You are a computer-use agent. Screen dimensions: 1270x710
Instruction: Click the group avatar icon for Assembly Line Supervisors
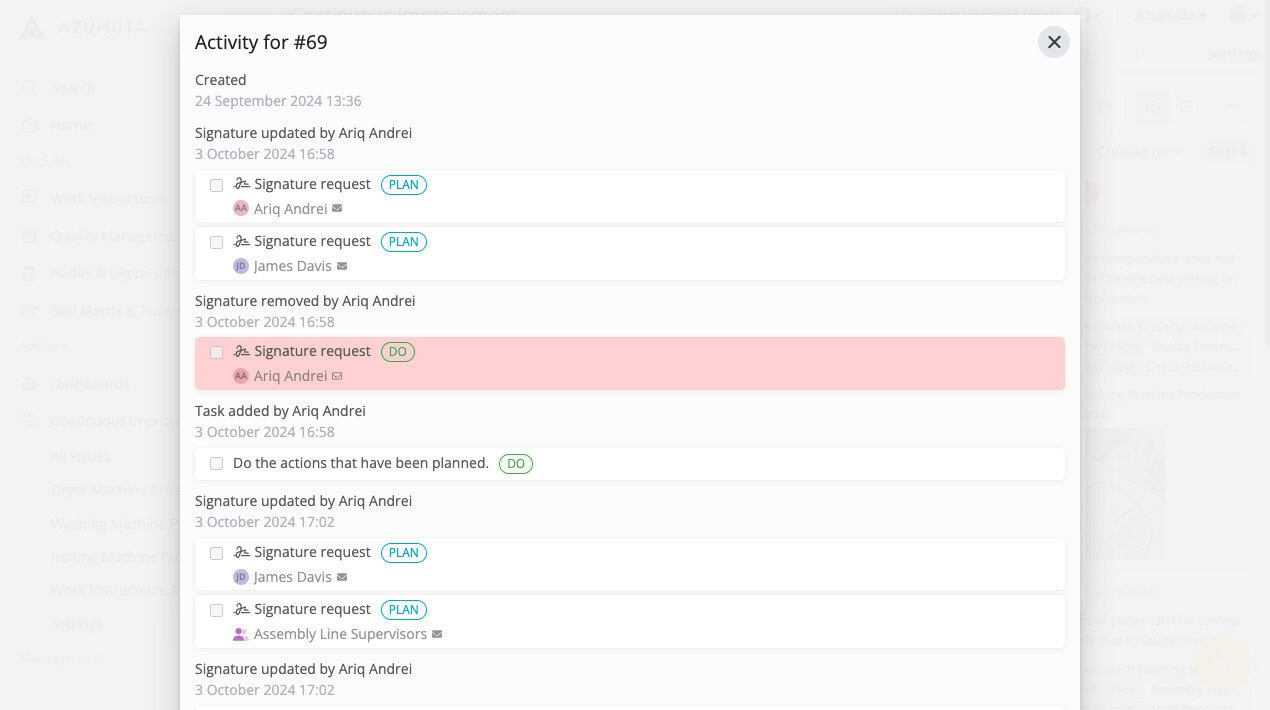tap(240, 634)
